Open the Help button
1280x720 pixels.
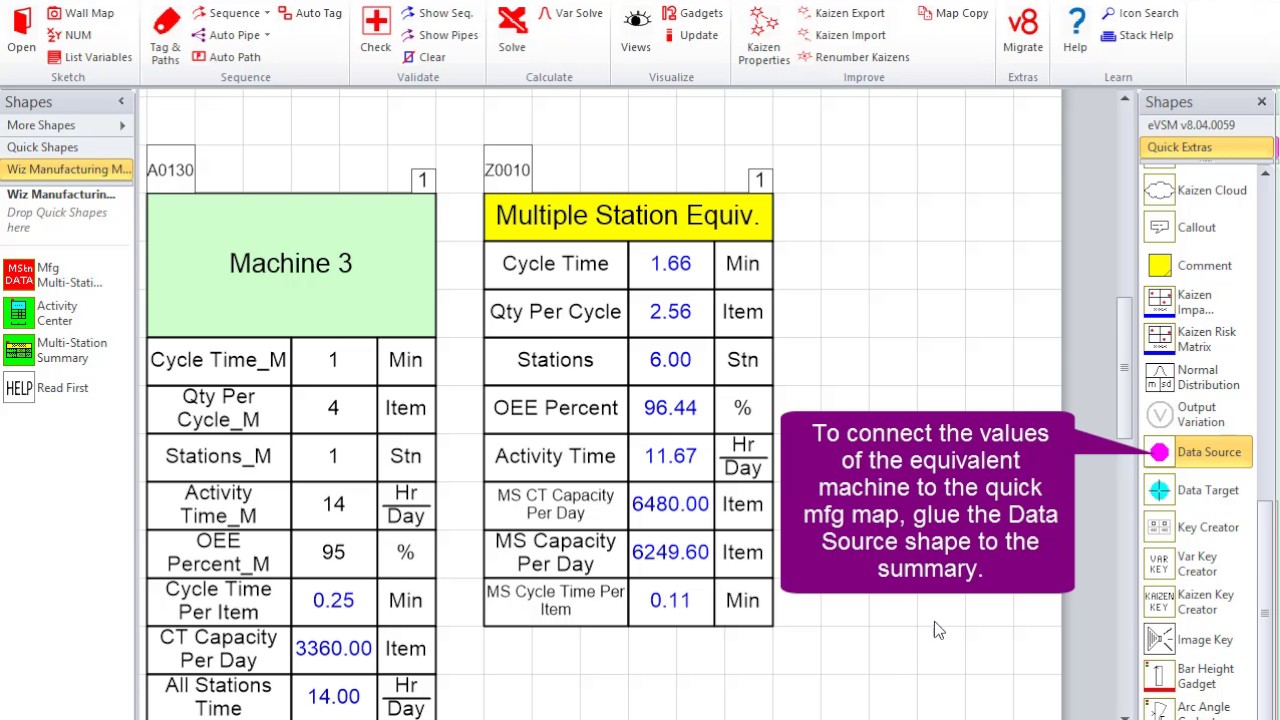pos(1075,30)
